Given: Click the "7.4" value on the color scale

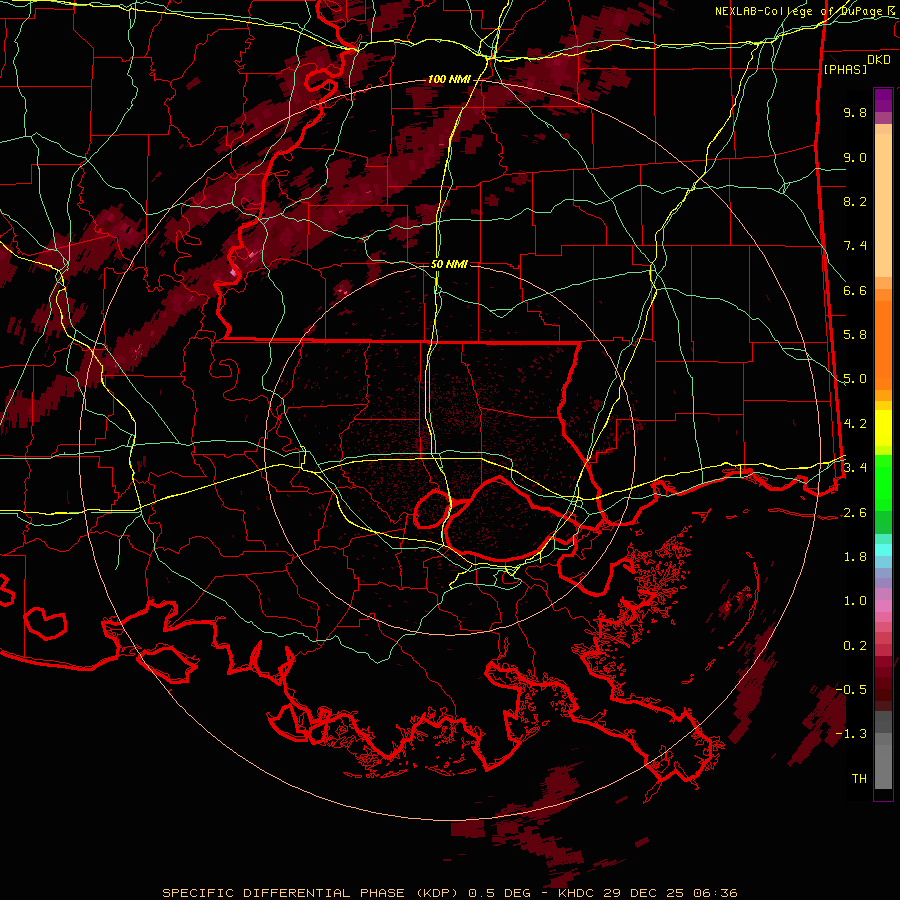Looking at the screenshot, I should [x=855, y=246].
